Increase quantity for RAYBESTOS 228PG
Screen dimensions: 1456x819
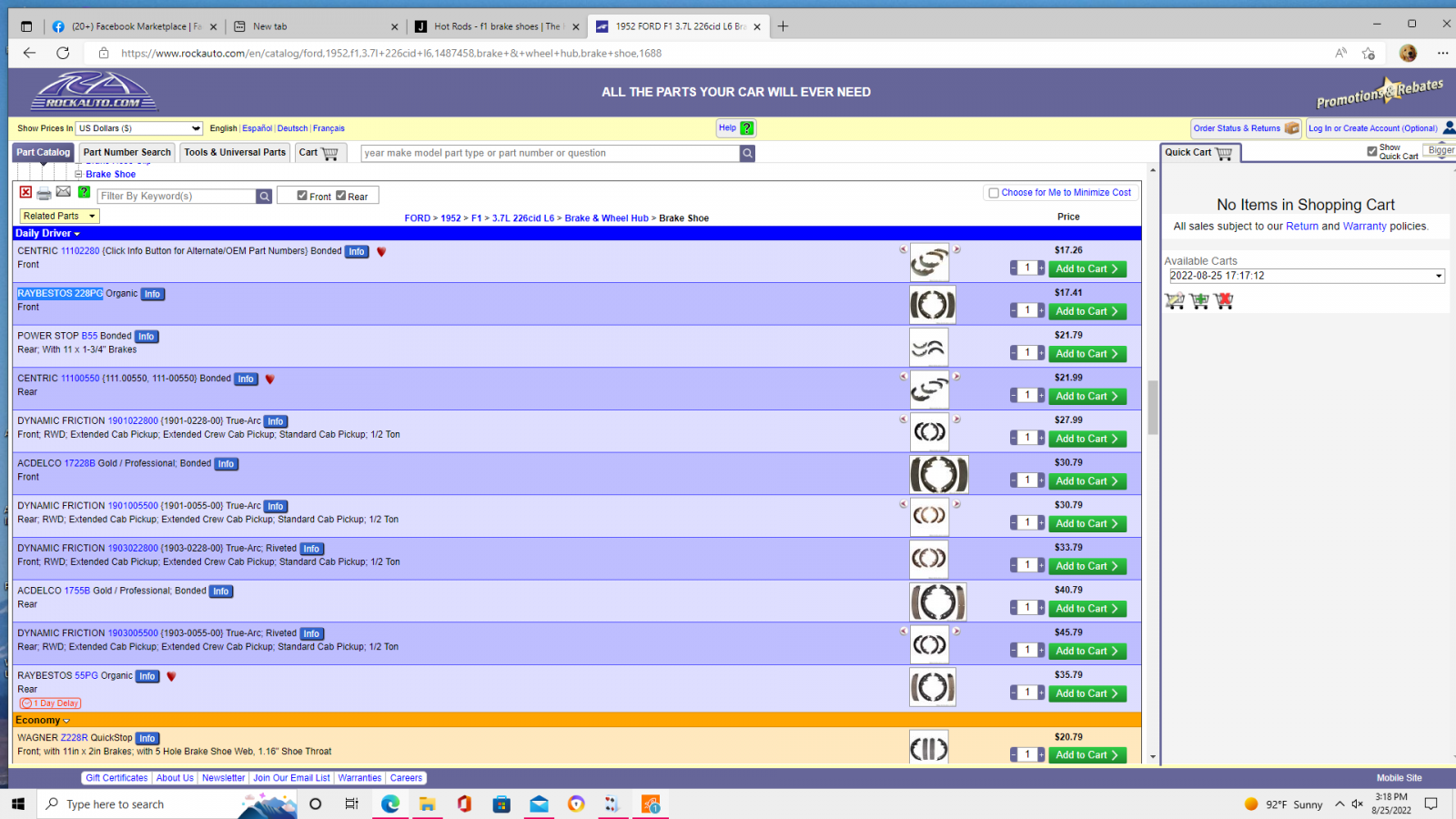(x=1041, y=310)
